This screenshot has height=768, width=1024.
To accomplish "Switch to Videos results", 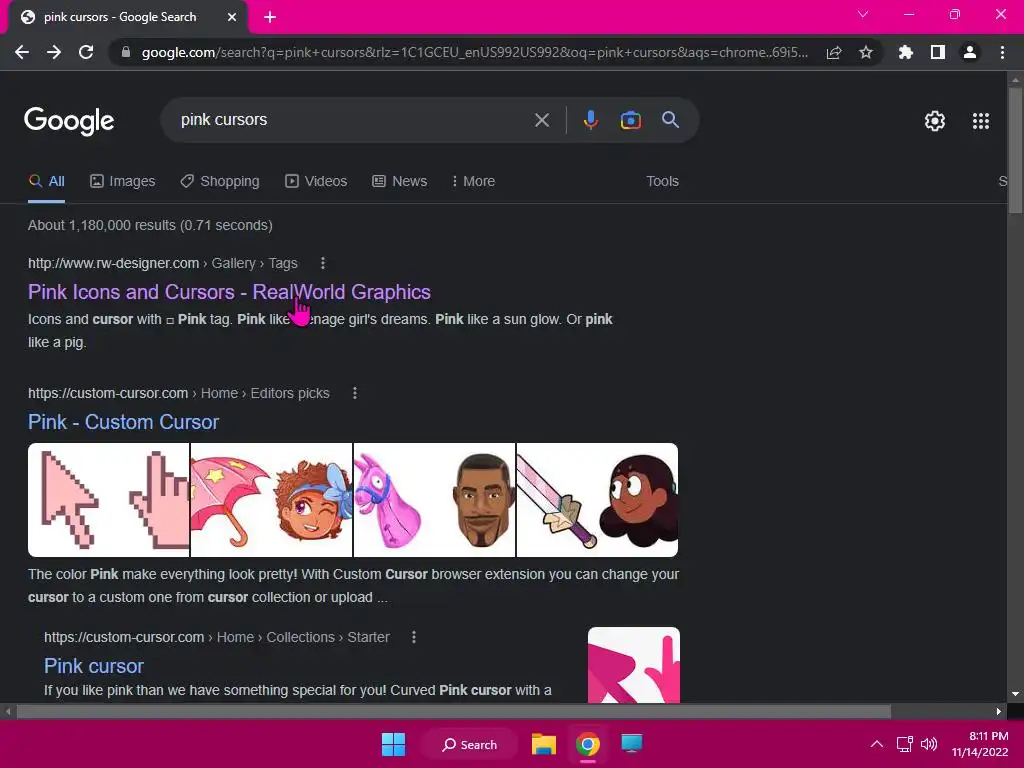I will [316, 182].
